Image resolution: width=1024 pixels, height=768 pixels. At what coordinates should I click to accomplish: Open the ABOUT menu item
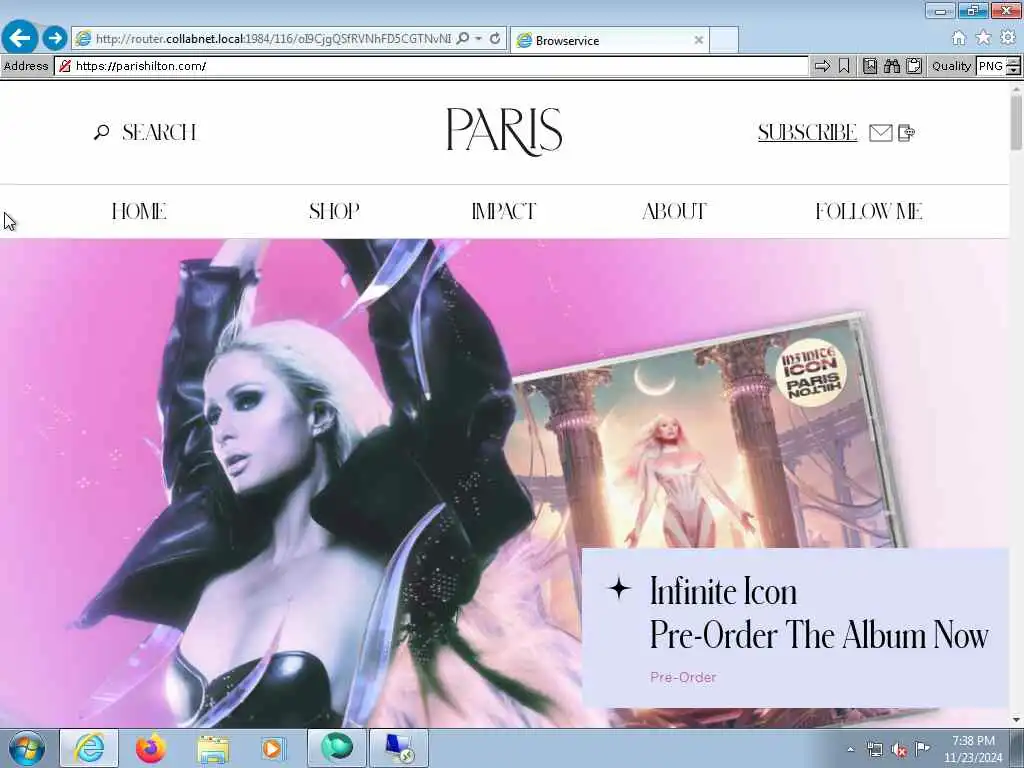point(674,212)
